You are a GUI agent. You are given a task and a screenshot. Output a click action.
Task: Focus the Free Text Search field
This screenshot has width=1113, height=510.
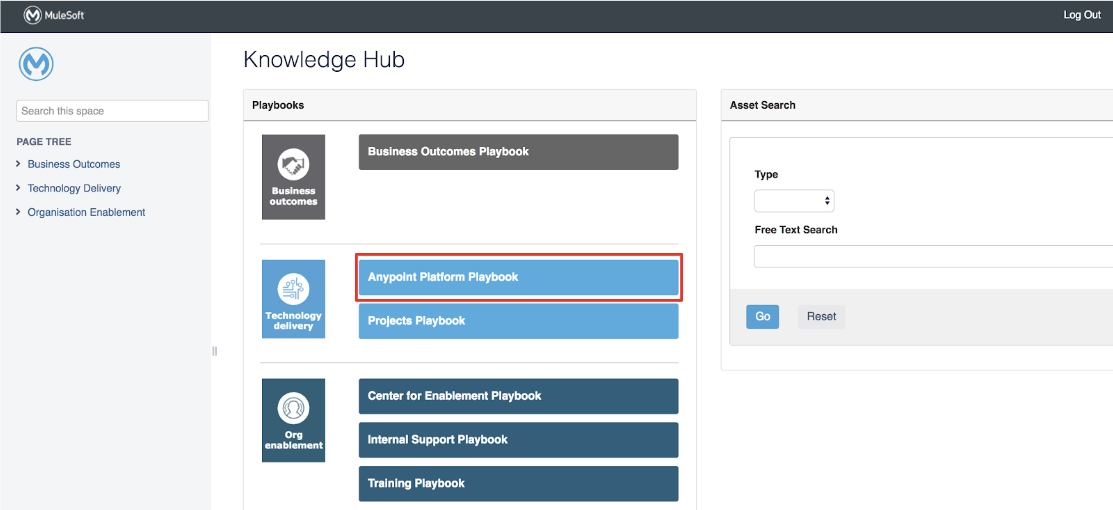click(x=933, y=256)
